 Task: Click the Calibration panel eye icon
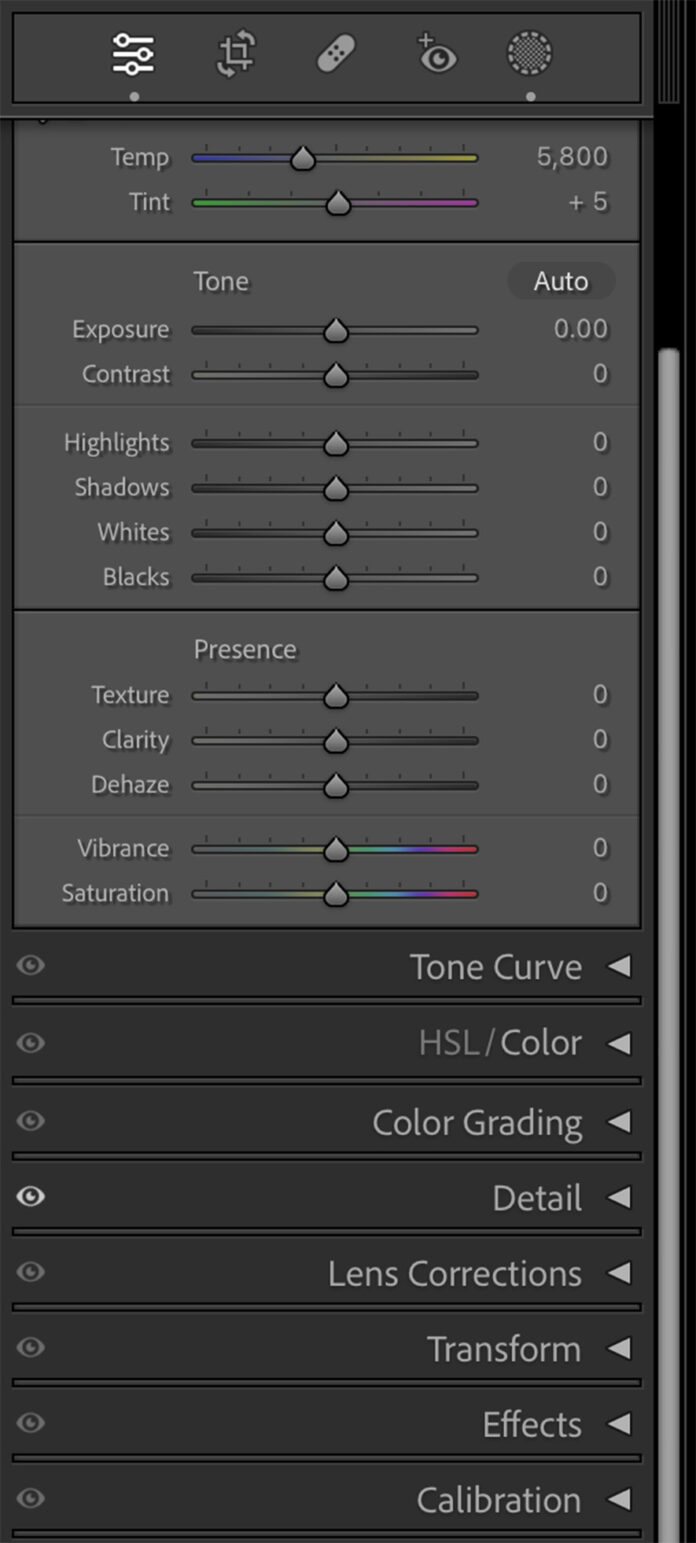[30, 1498]
